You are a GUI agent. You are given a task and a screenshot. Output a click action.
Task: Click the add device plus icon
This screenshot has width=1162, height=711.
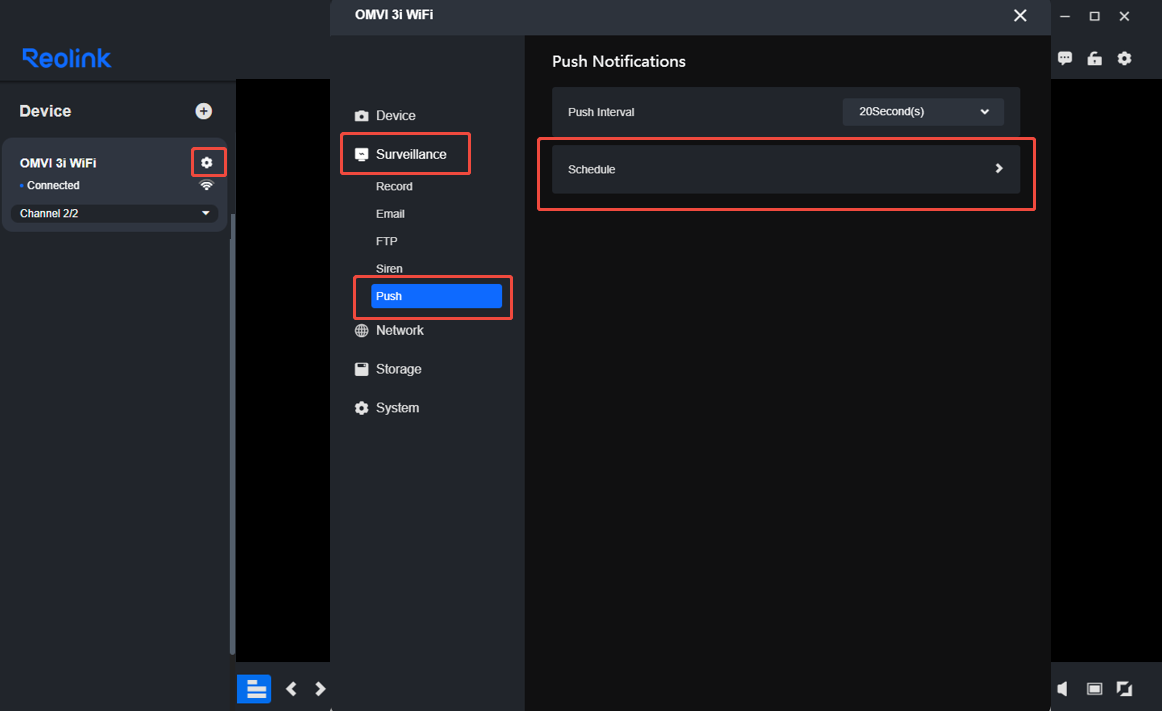pyautogui.click(x=204, y=111)
